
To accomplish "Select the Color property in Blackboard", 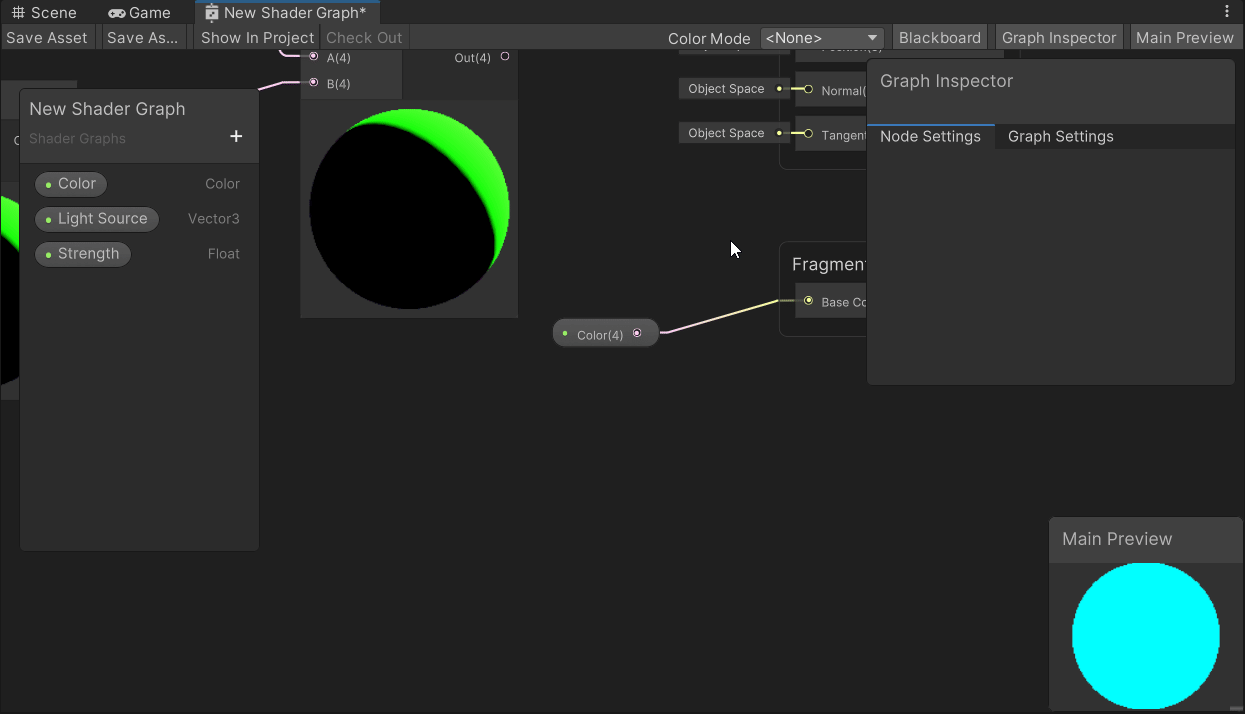I will 71,184.
